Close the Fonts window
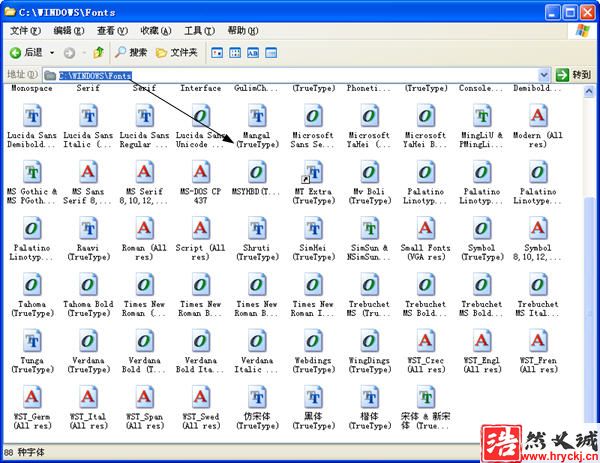600x463 pixels. pyautogui.click(x=587, y=13)
